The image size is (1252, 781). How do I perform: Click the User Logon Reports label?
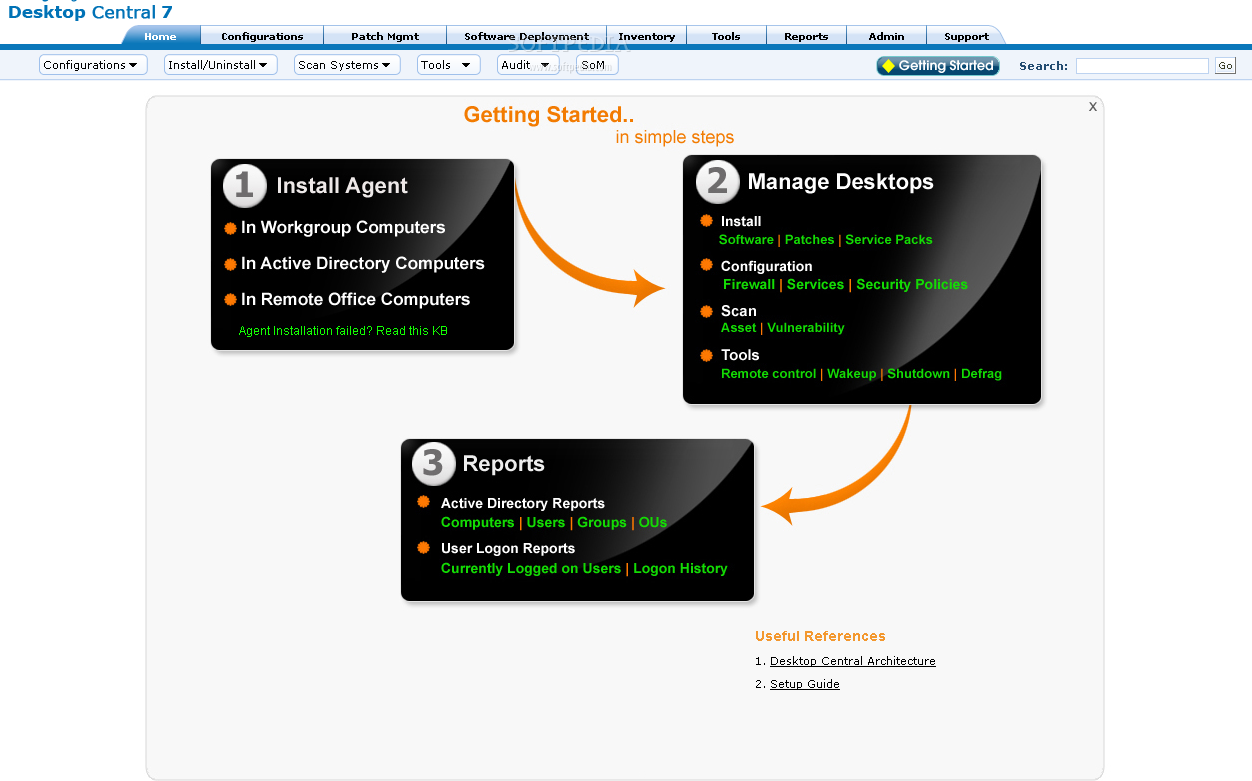click(x=508, y=549)
